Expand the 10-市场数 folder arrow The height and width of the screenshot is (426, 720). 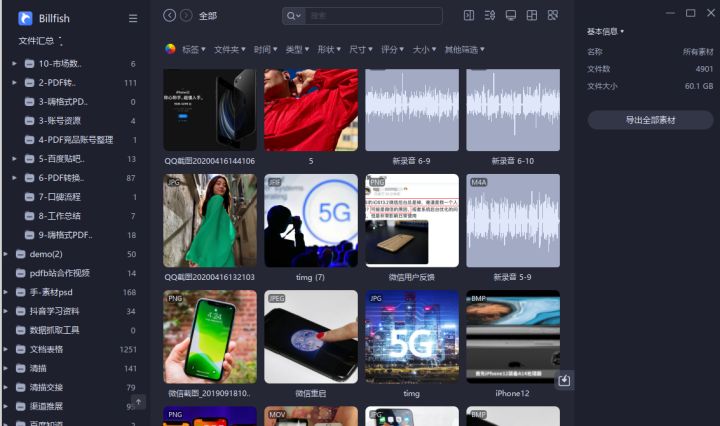(14, 63)
